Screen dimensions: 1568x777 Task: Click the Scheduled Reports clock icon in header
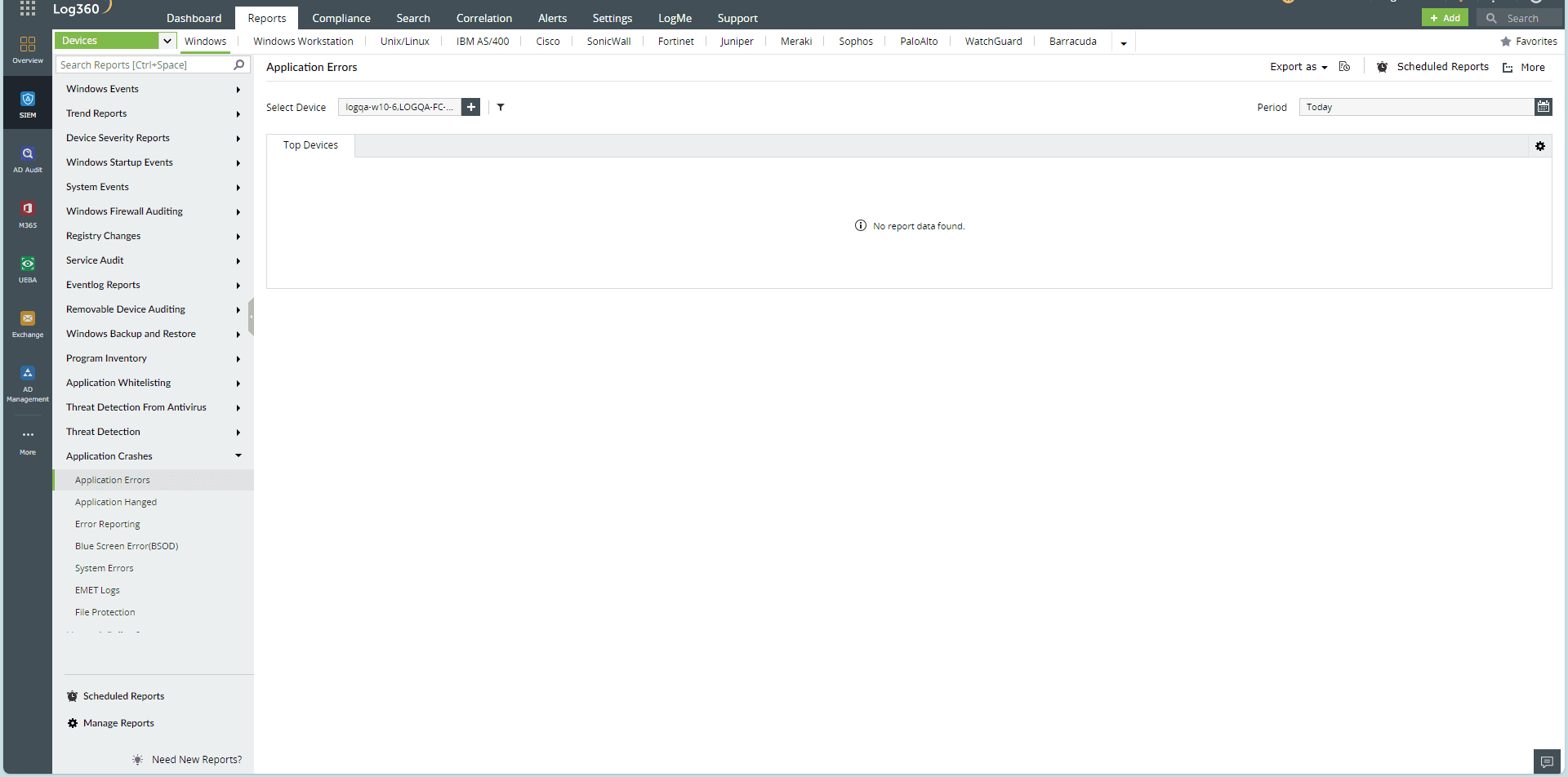coord(1382,67)
